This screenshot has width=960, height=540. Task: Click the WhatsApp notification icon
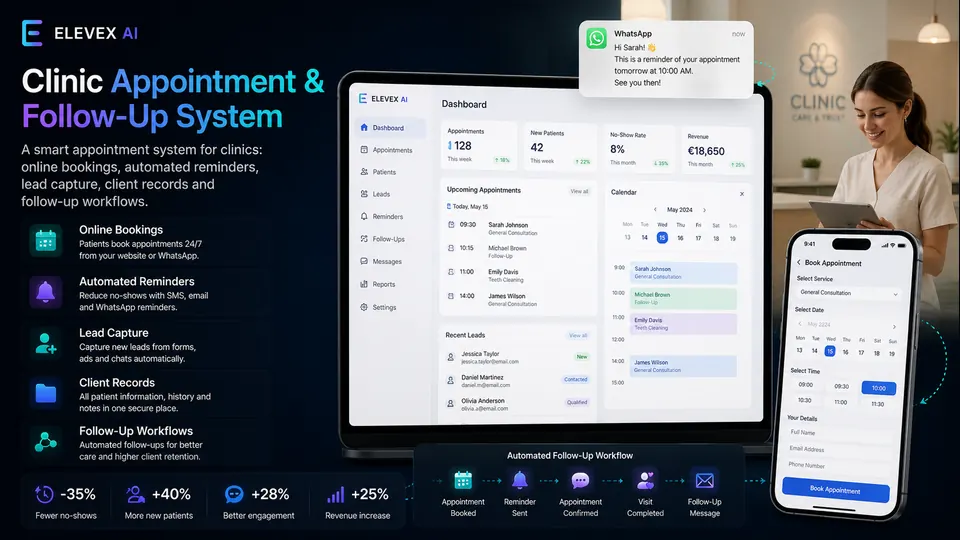596,38
